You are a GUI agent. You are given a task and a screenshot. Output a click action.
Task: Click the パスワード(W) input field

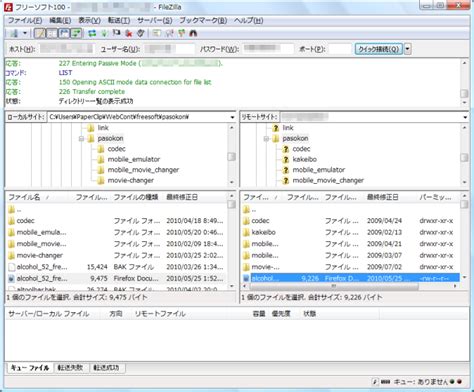tap(268, 49)
